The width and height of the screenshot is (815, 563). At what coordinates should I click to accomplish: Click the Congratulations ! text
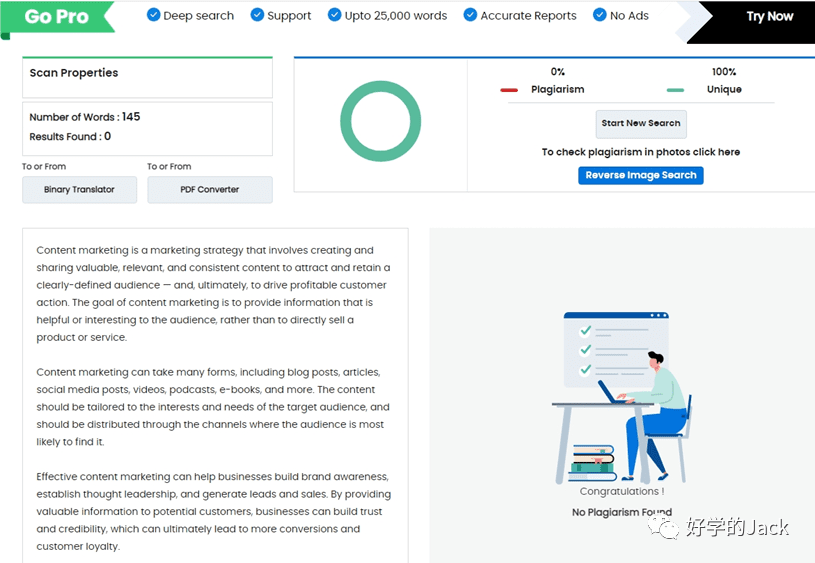point(622,491)
